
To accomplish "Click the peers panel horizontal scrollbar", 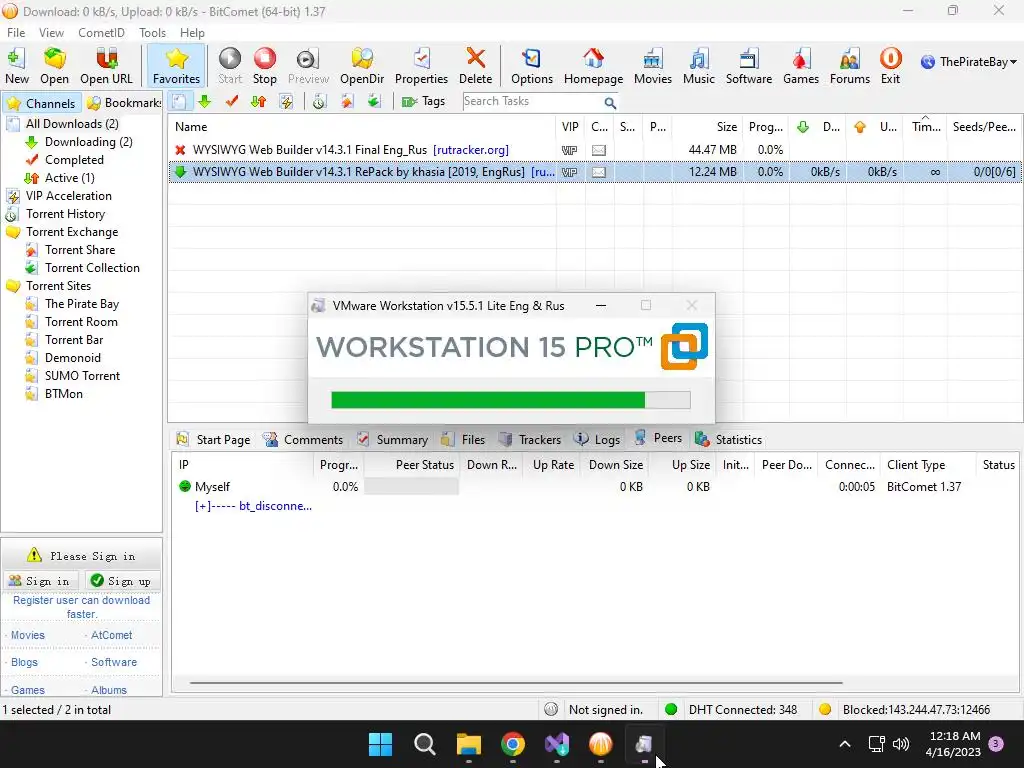I will click(516, 683).
